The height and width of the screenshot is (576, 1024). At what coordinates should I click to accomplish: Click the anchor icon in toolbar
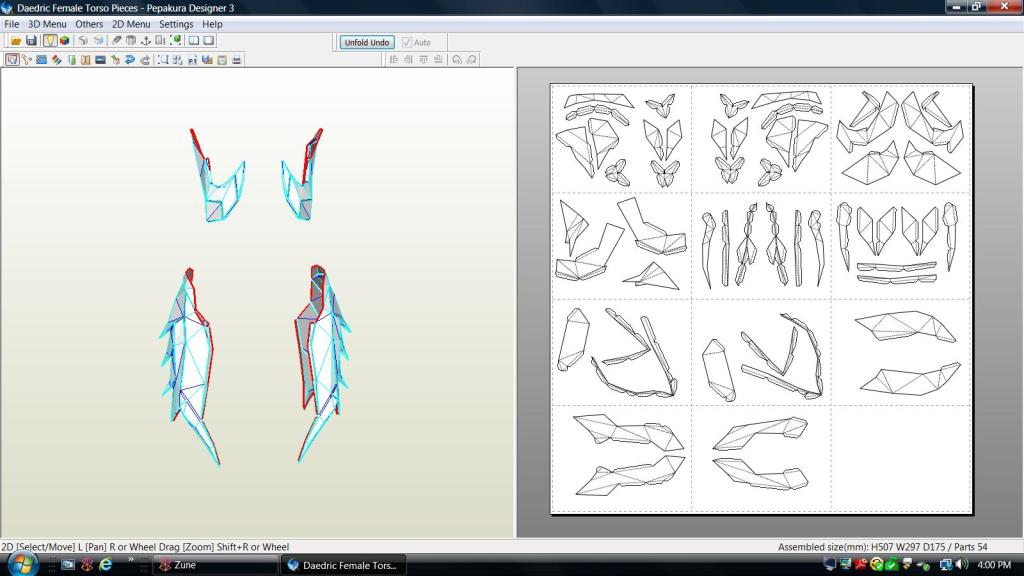[146, 40]
